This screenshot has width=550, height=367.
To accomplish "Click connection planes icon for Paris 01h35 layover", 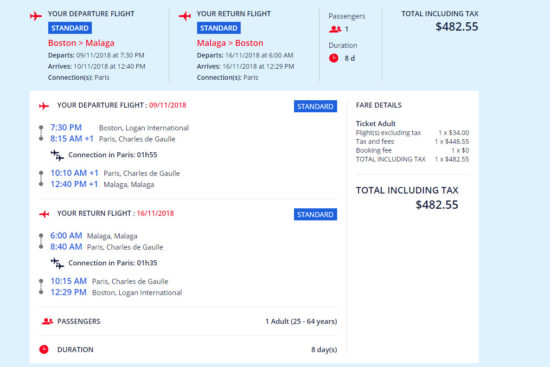I will click(x=57, y=263).
